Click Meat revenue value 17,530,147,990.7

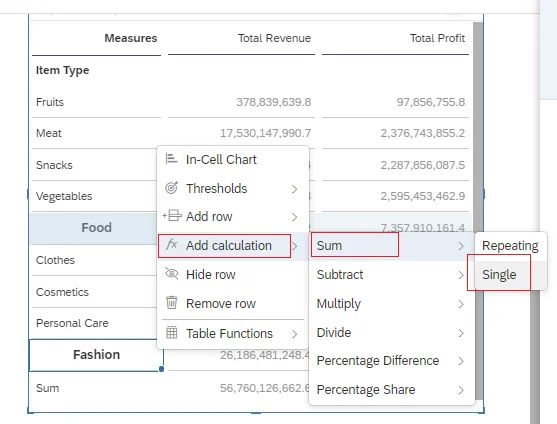pos(265,133)
